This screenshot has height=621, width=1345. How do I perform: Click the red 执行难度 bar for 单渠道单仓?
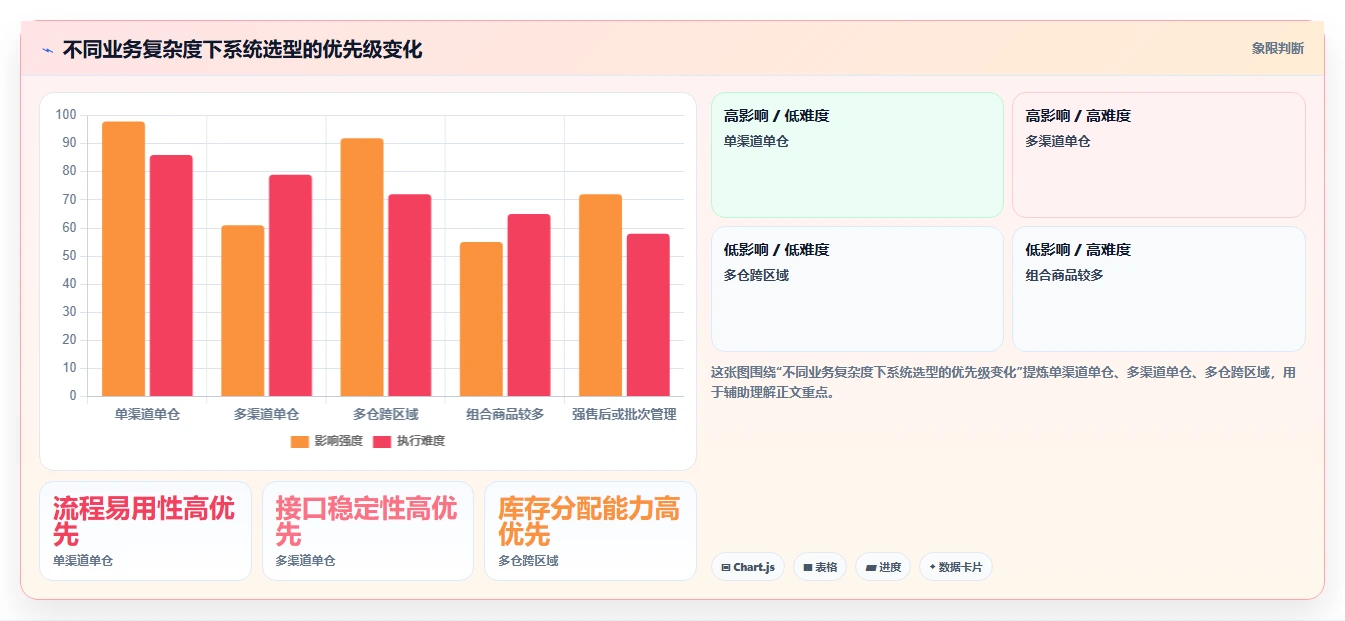pos(171,276)
